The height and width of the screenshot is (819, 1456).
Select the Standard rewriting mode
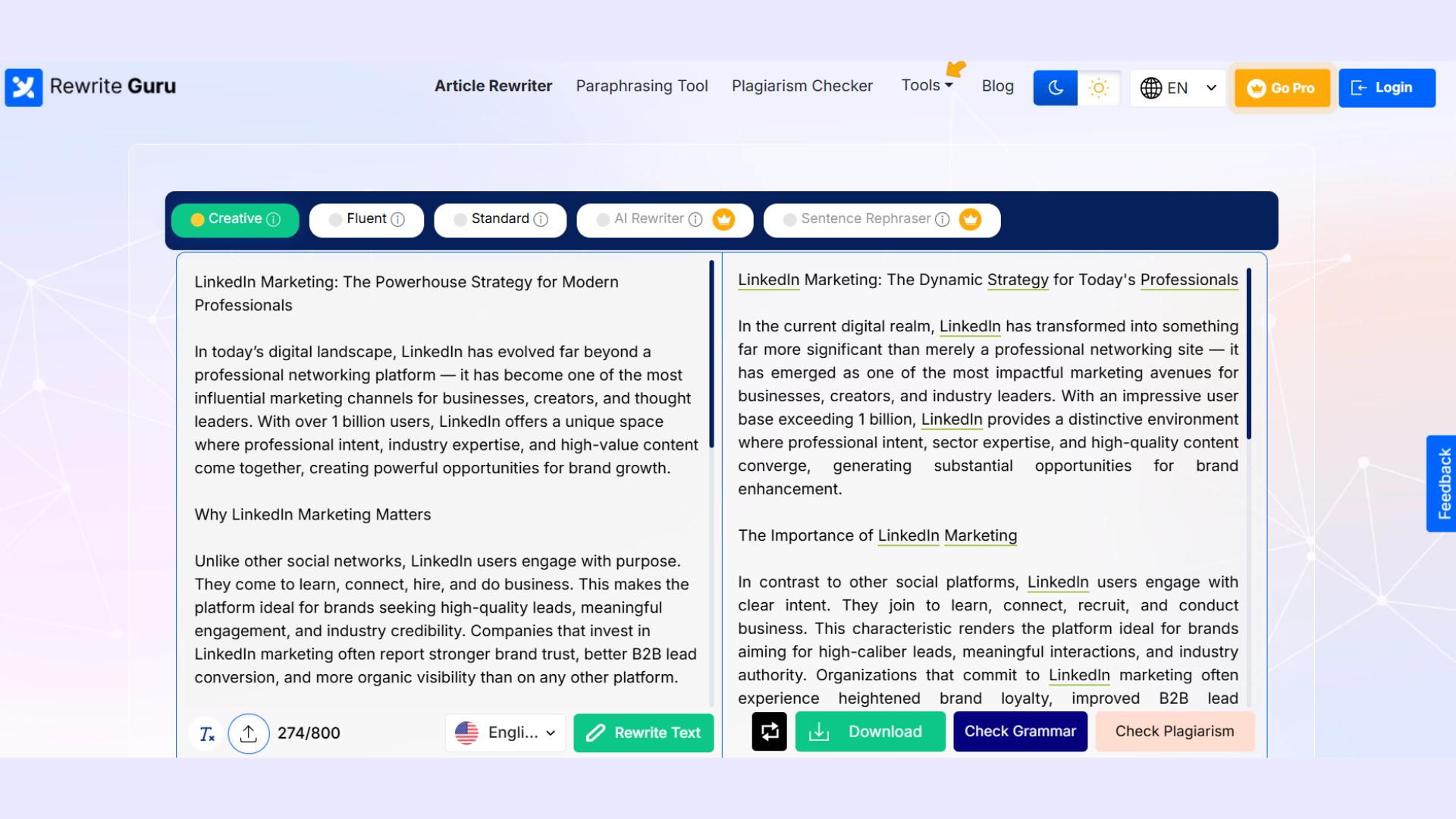(x=499, y=219)
